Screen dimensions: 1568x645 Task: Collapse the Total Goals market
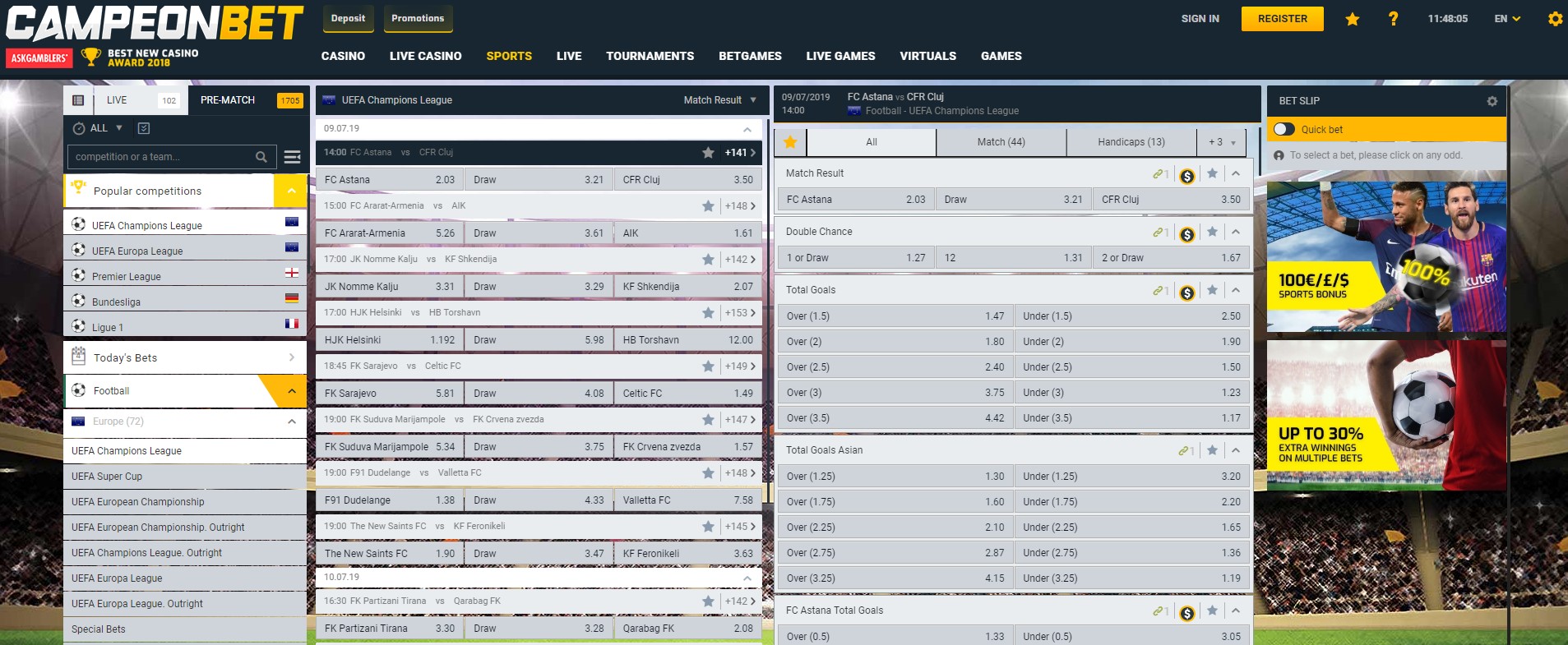tap(1235, 290)
